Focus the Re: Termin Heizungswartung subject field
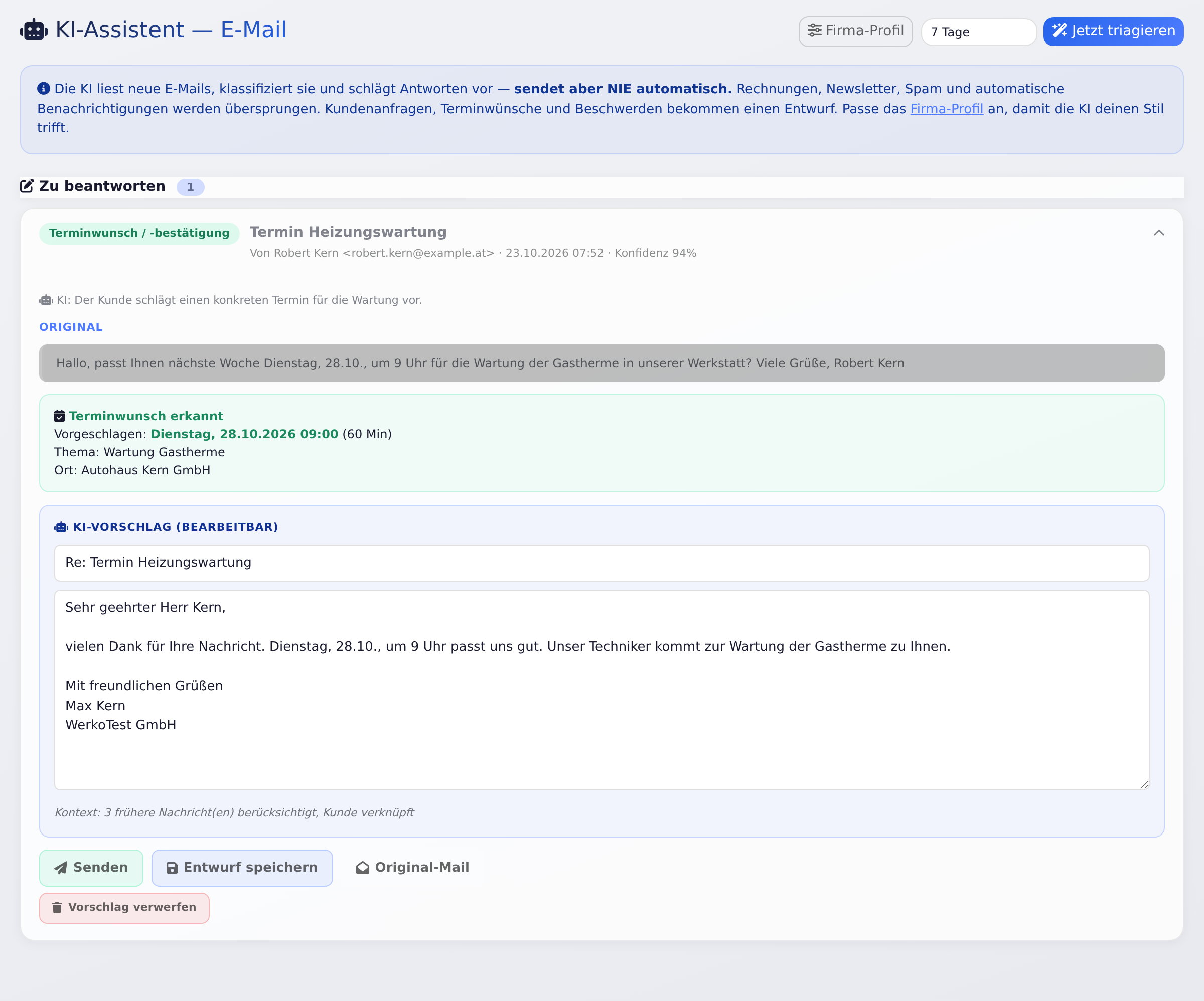This screenshot has height=1001, width=1204. pos(602,563)
